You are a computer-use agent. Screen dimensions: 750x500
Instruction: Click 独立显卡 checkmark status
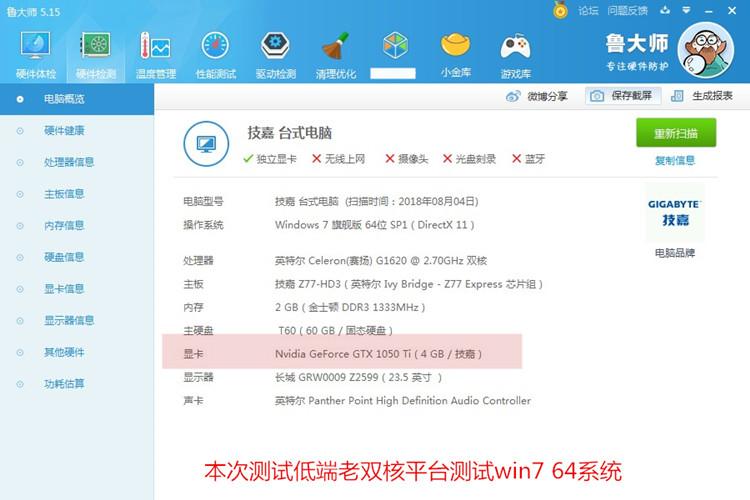(x=270, y=159)
